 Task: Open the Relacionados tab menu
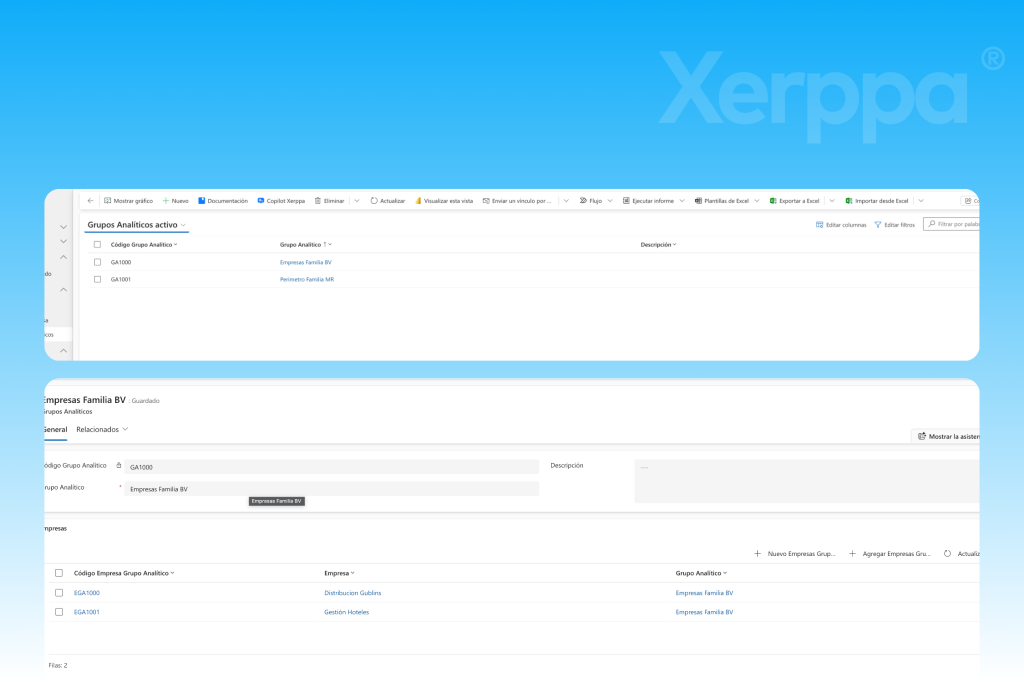(103, 430)
